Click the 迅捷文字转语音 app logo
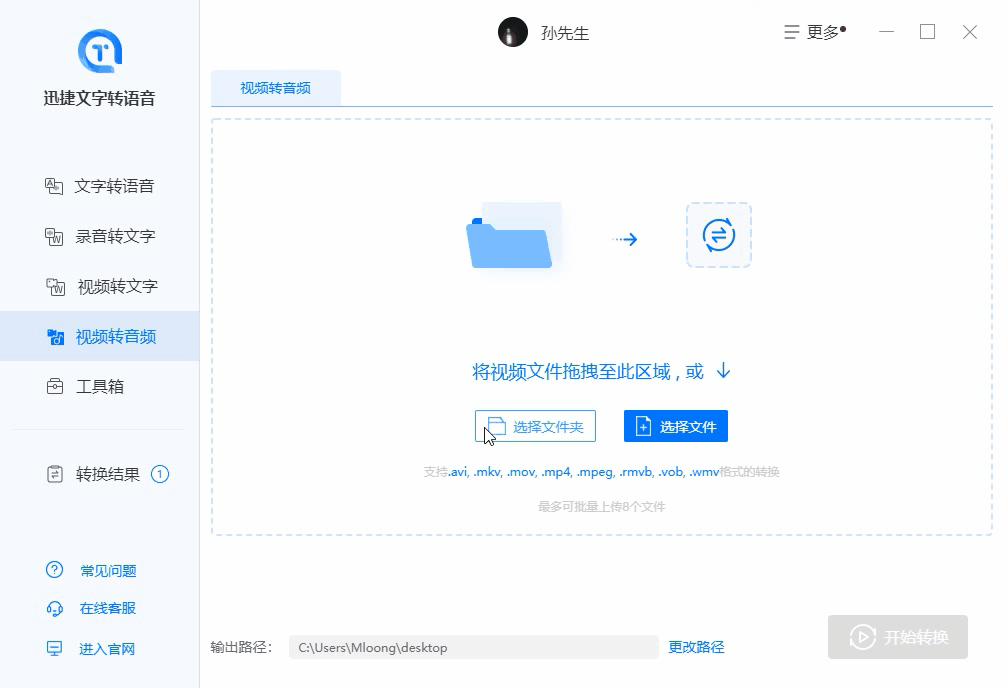Image resolution: width=1008 pixels, height=688 pixels. [100, 51]
